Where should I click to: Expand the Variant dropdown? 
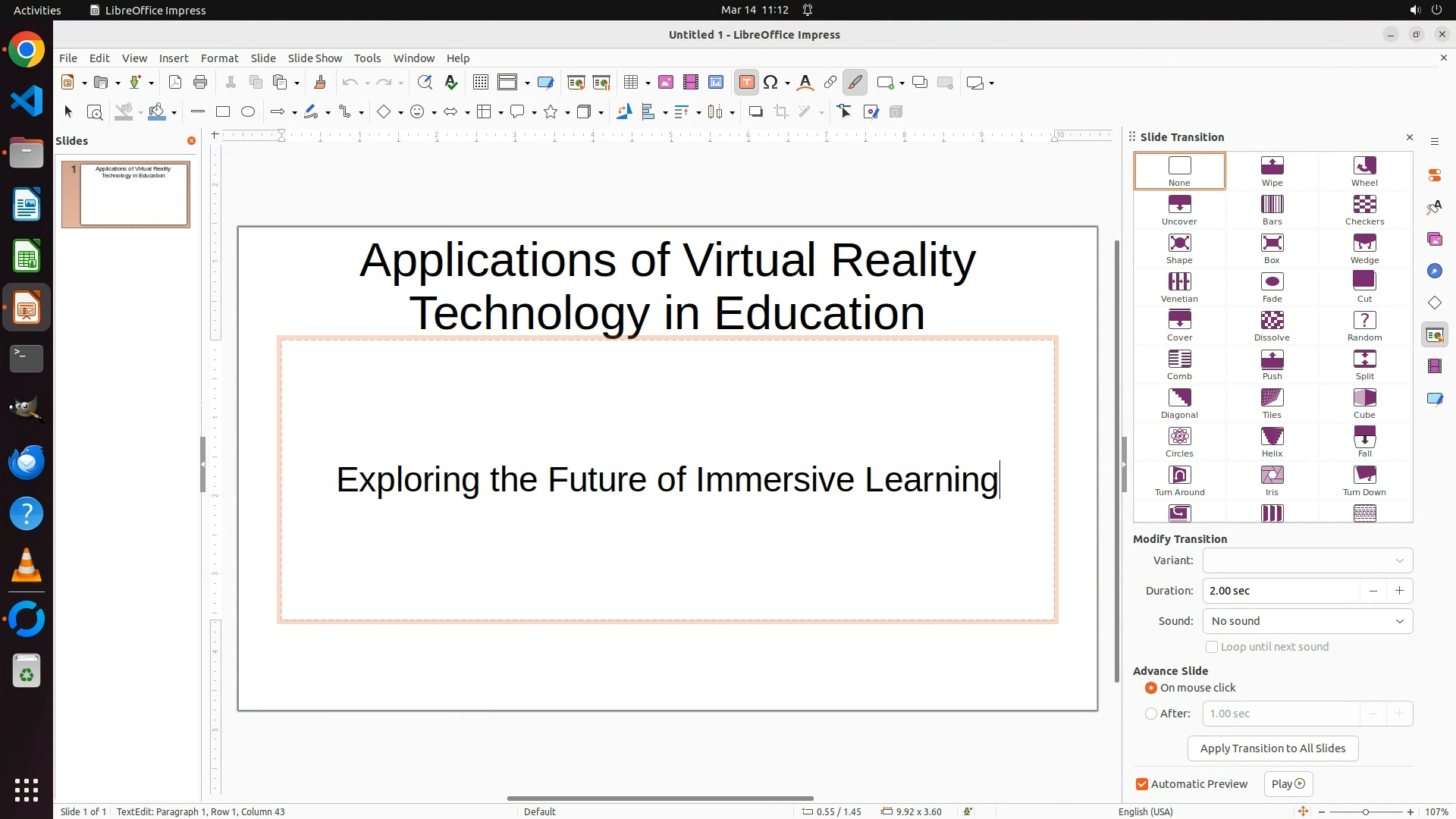(1307, 560)
